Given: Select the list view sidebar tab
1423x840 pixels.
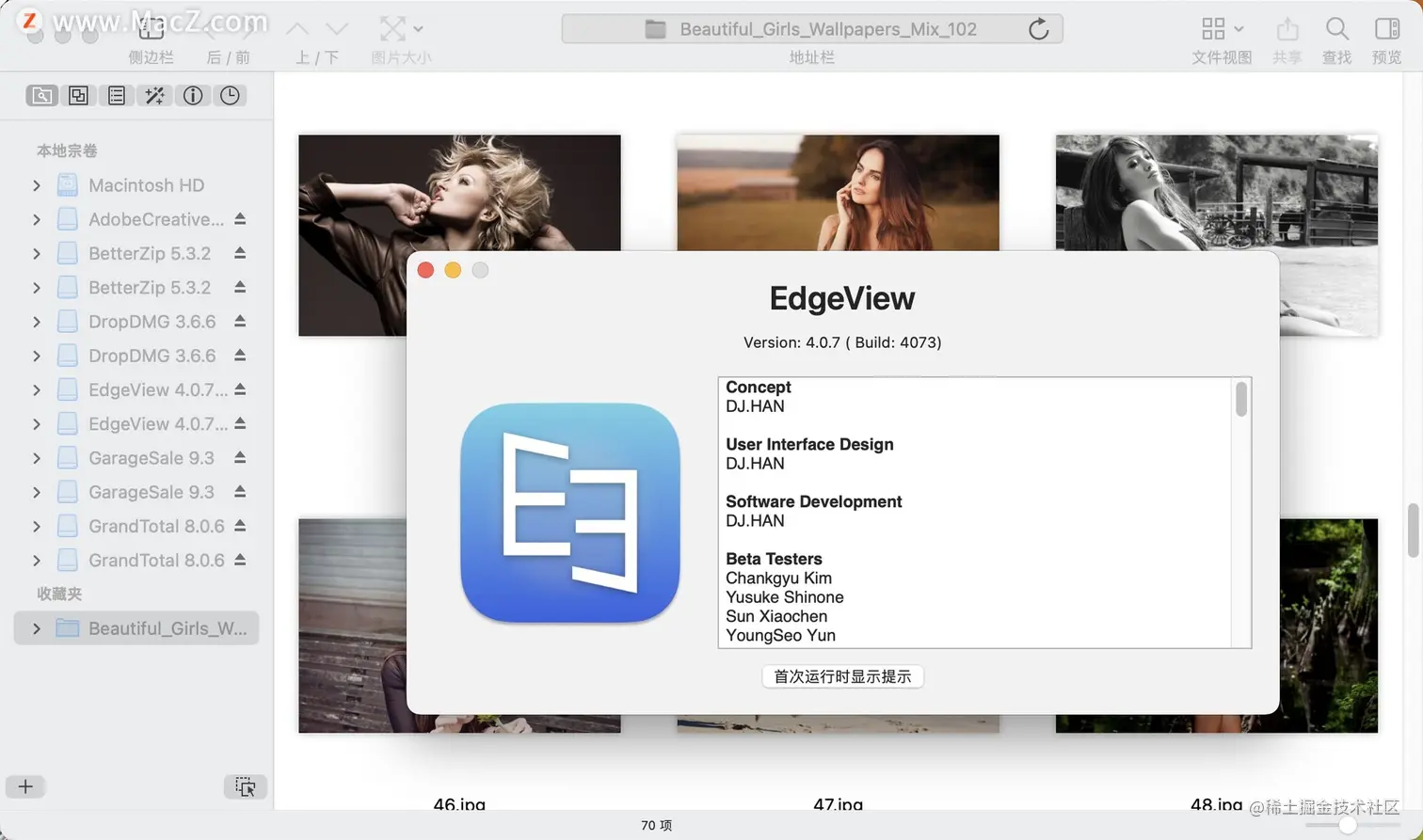Looking at the screenshot, I should 117,96.
